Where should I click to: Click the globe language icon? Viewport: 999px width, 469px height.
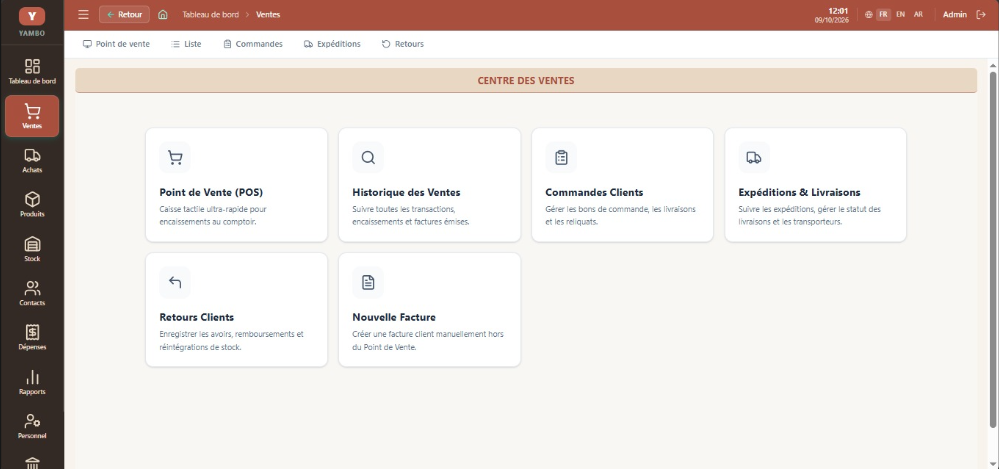pos(868,15)
